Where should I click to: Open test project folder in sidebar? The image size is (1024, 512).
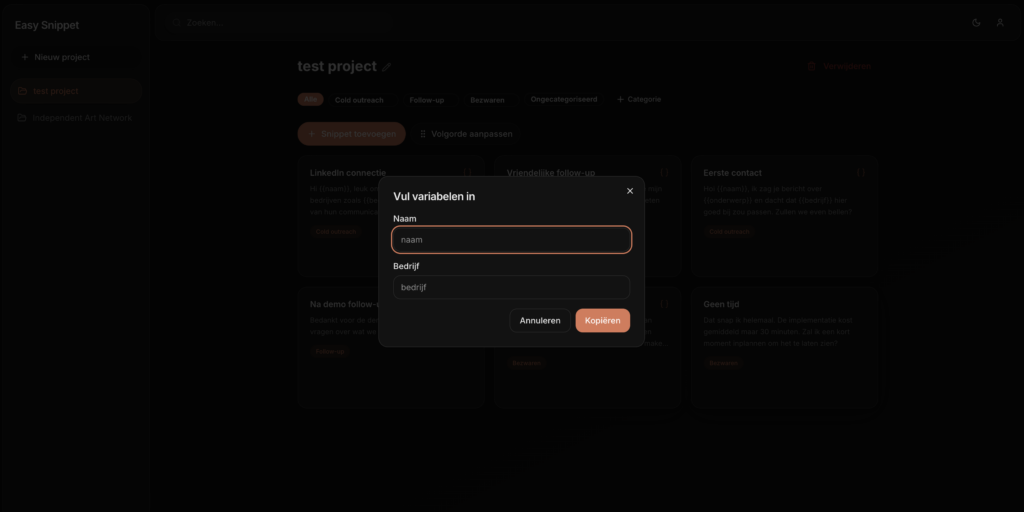(55, 91)
